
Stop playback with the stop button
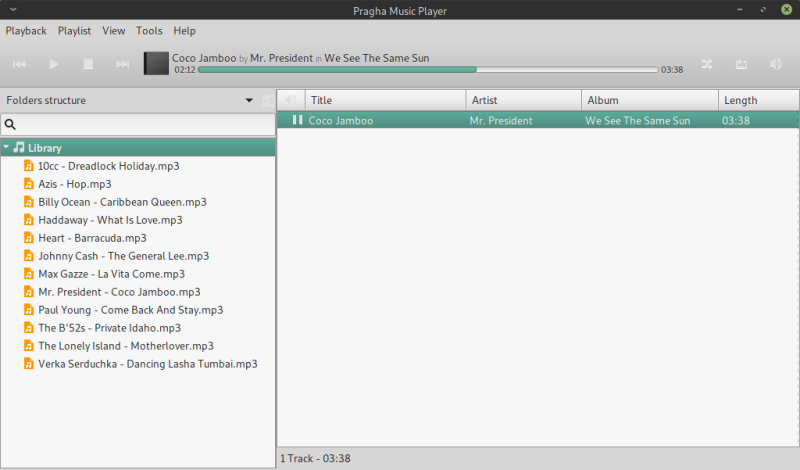[88, 64]
